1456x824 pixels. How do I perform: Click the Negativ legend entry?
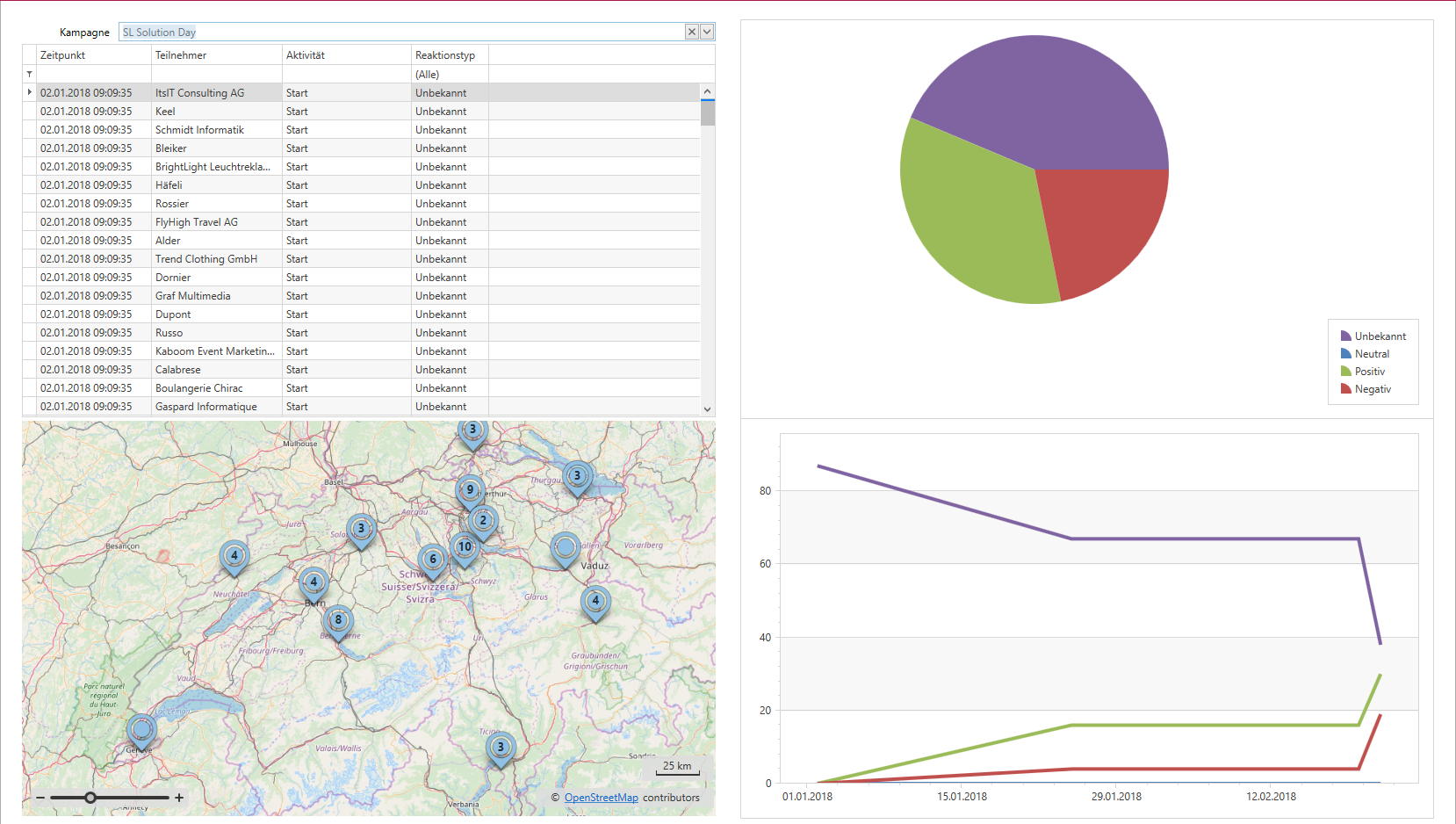click(1366, 389)
